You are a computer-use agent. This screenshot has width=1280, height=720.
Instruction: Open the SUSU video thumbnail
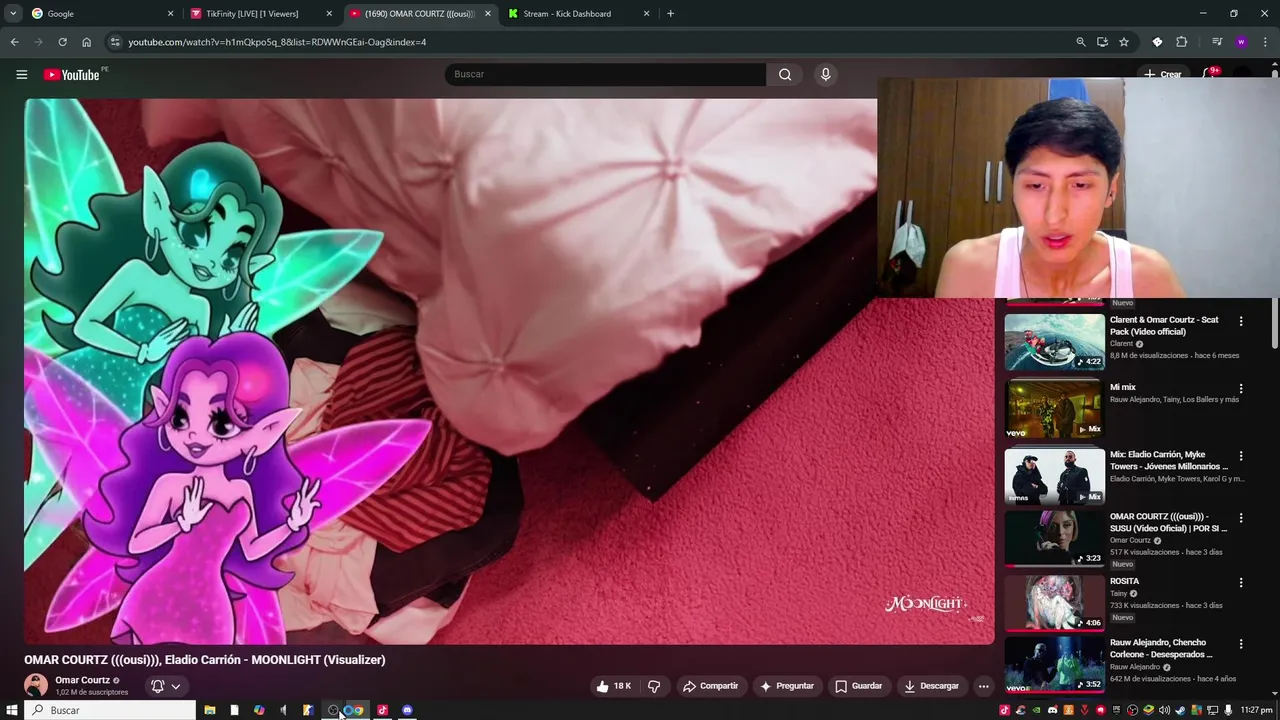pos(1054,538)
